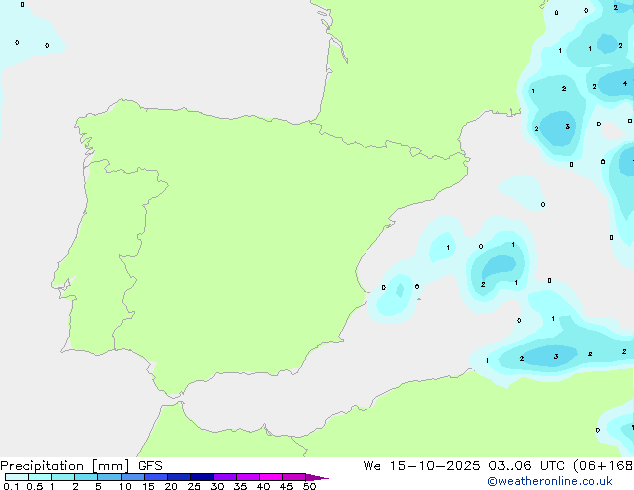
Task: Click the '03..06 UTC' time text
Action: [x=526, y=466]
